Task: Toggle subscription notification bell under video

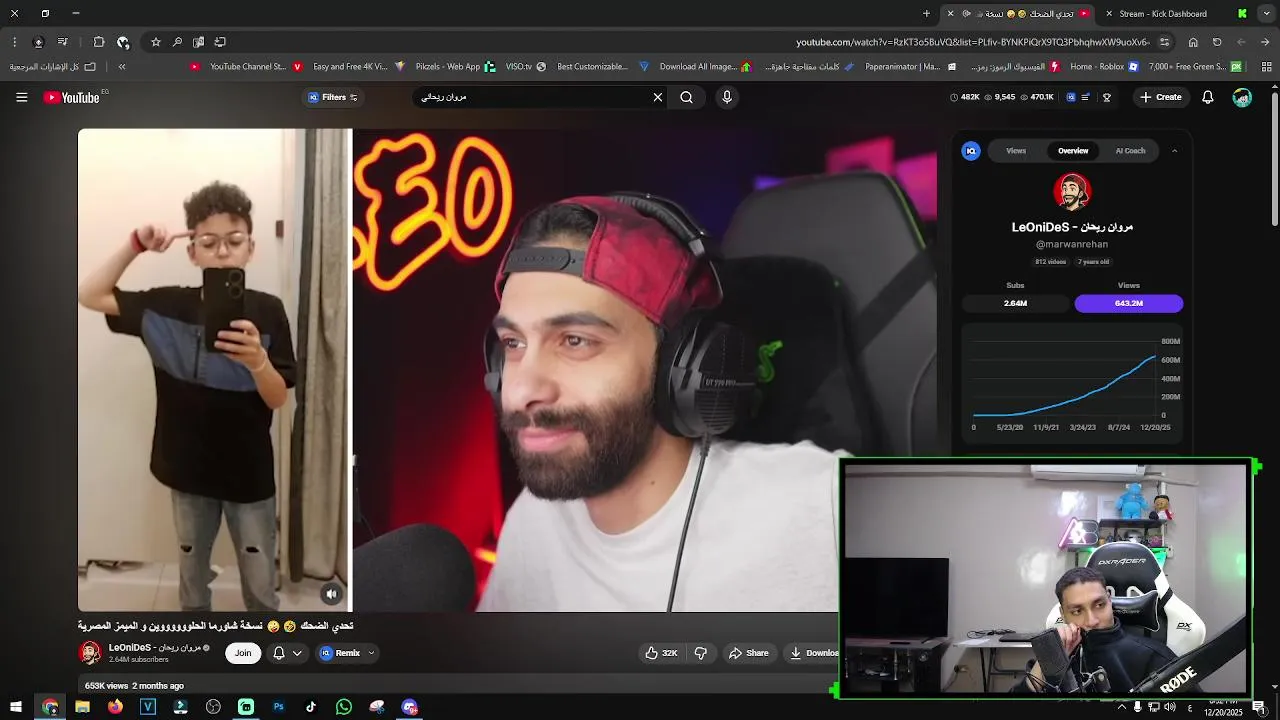Action: point(279,653)
